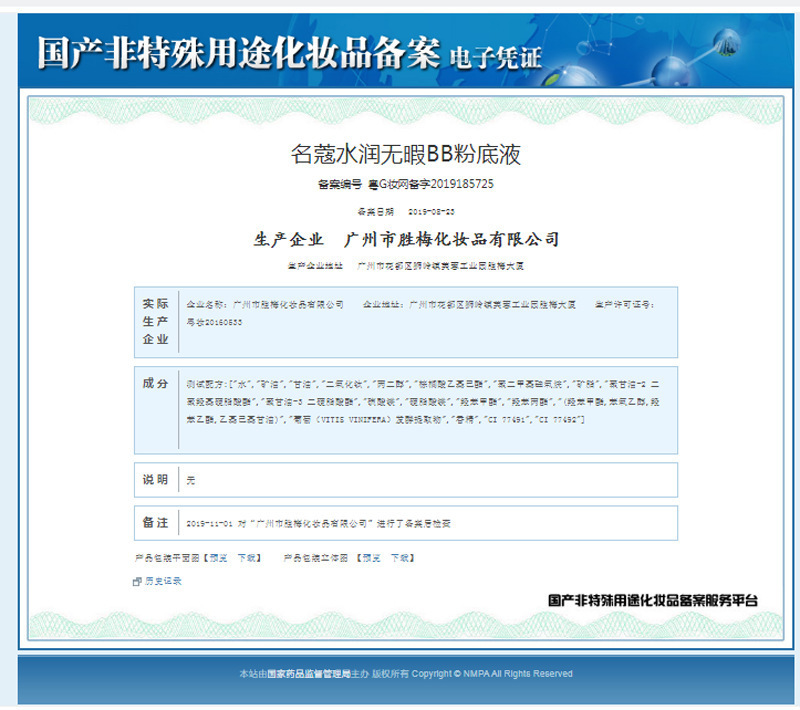
Task: Click the 企业地址 entry in the 实际生产企业 box
Action: (469, 305)
